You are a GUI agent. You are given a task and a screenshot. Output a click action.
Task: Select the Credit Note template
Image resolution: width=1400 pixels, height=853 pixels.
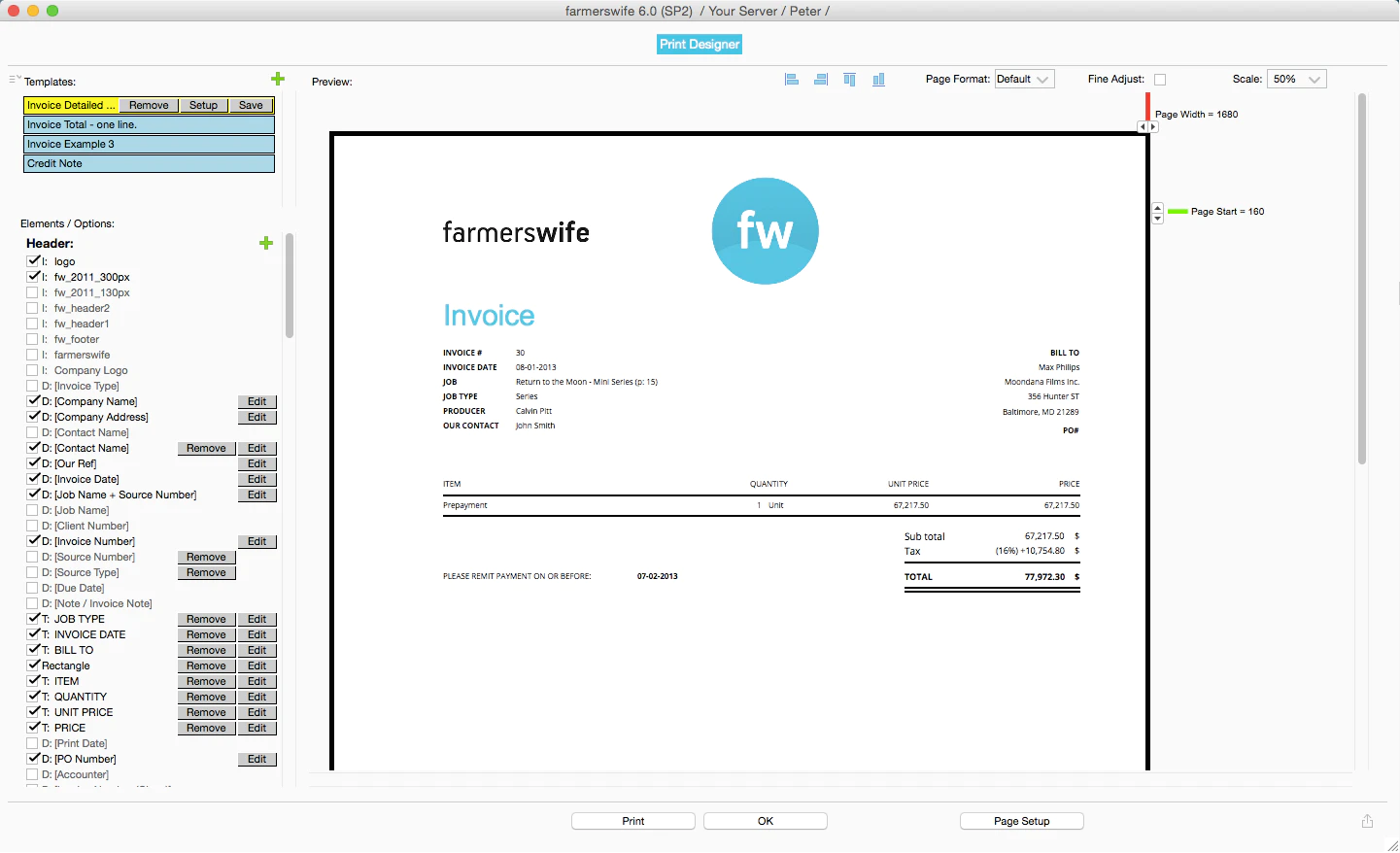pos(149,163)
